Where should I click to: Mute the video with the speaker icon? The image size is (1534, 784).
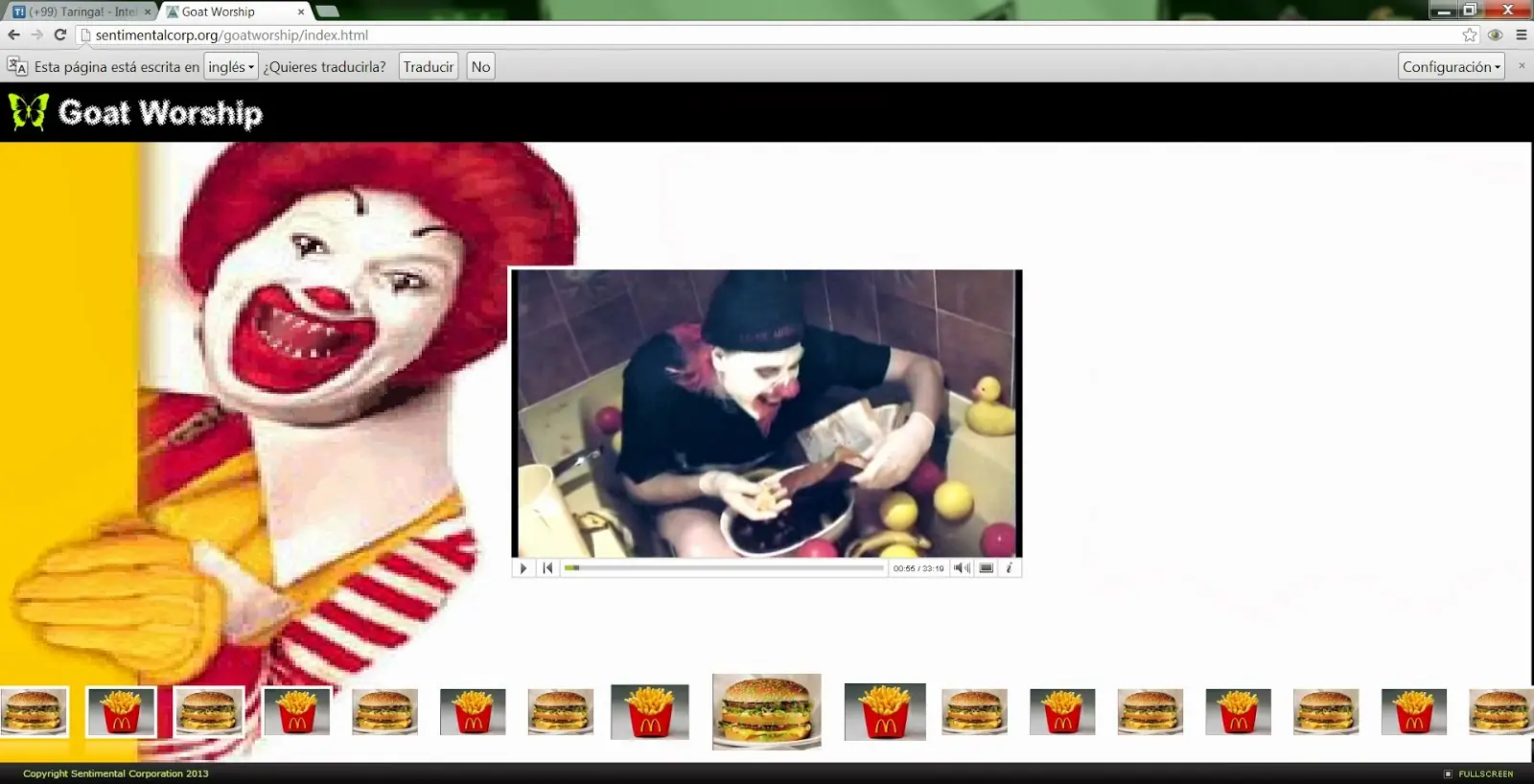(x=962, y=568)
